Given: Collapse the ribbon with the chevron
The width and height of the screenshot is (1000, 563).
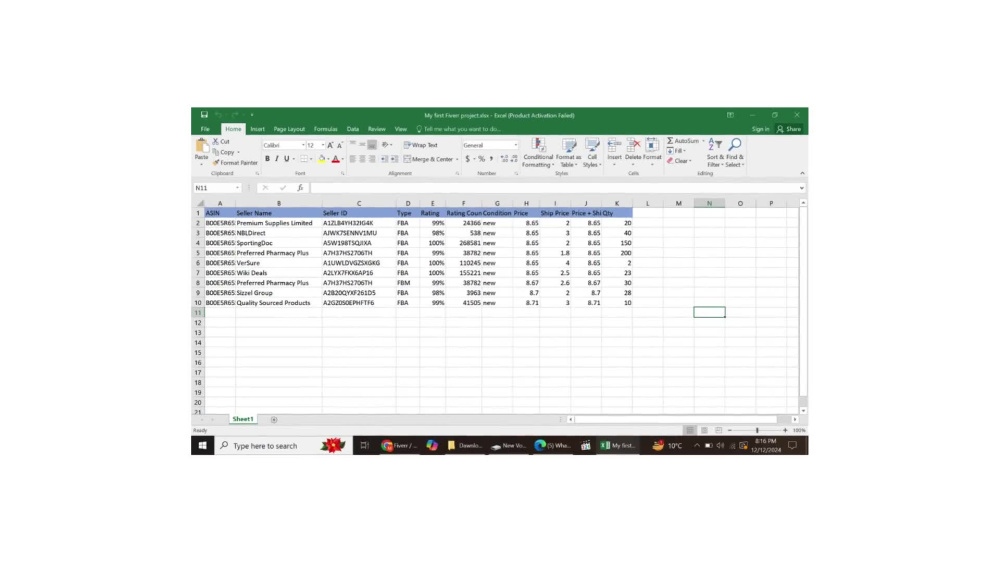Looking at the screenshot, I should click(802, 173).
